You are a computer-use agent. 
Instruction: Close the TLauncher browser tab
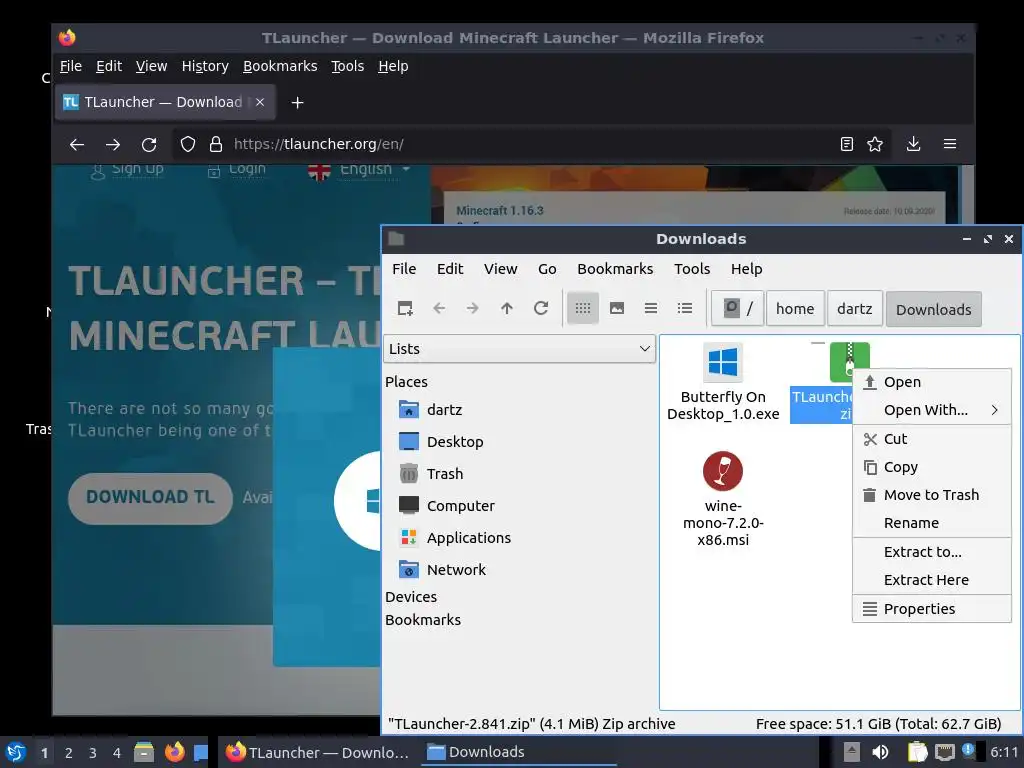point(260,102)
